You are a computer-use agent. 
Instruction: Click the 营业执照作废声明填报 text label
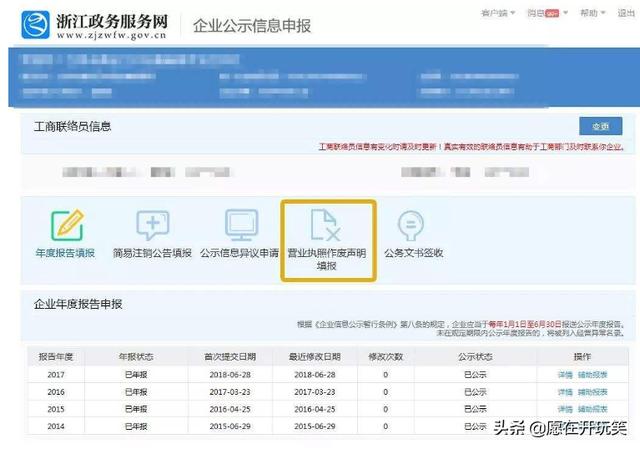coord(328,260)
